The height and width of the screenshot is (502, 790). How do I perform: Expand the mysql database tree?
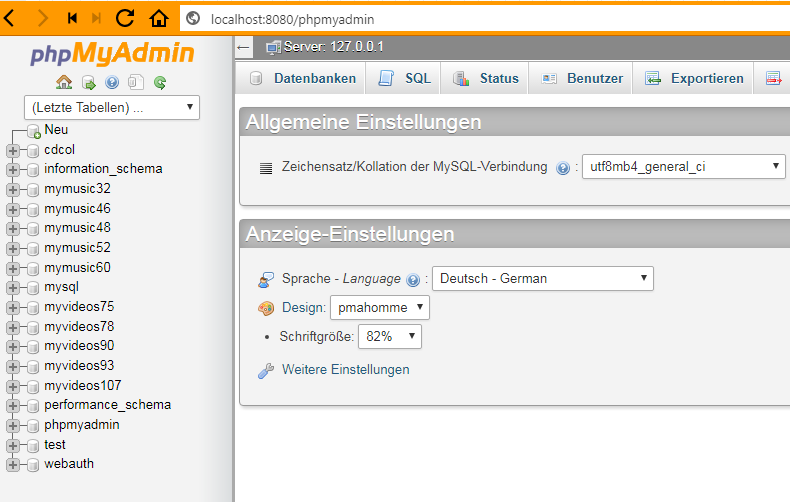tap(13, 288)
